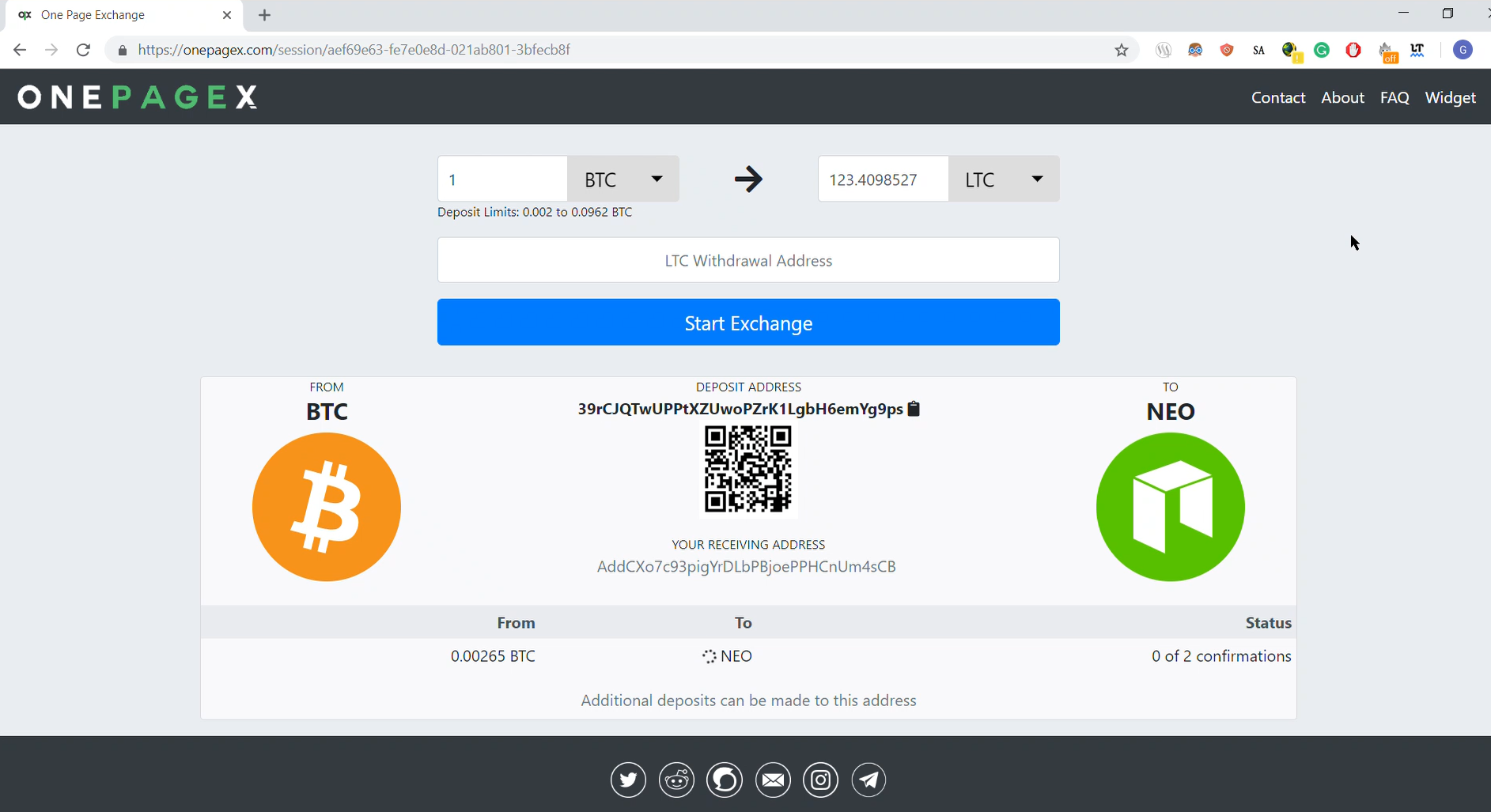Click the deposit amount field showing 1

(x=502, y=179)
